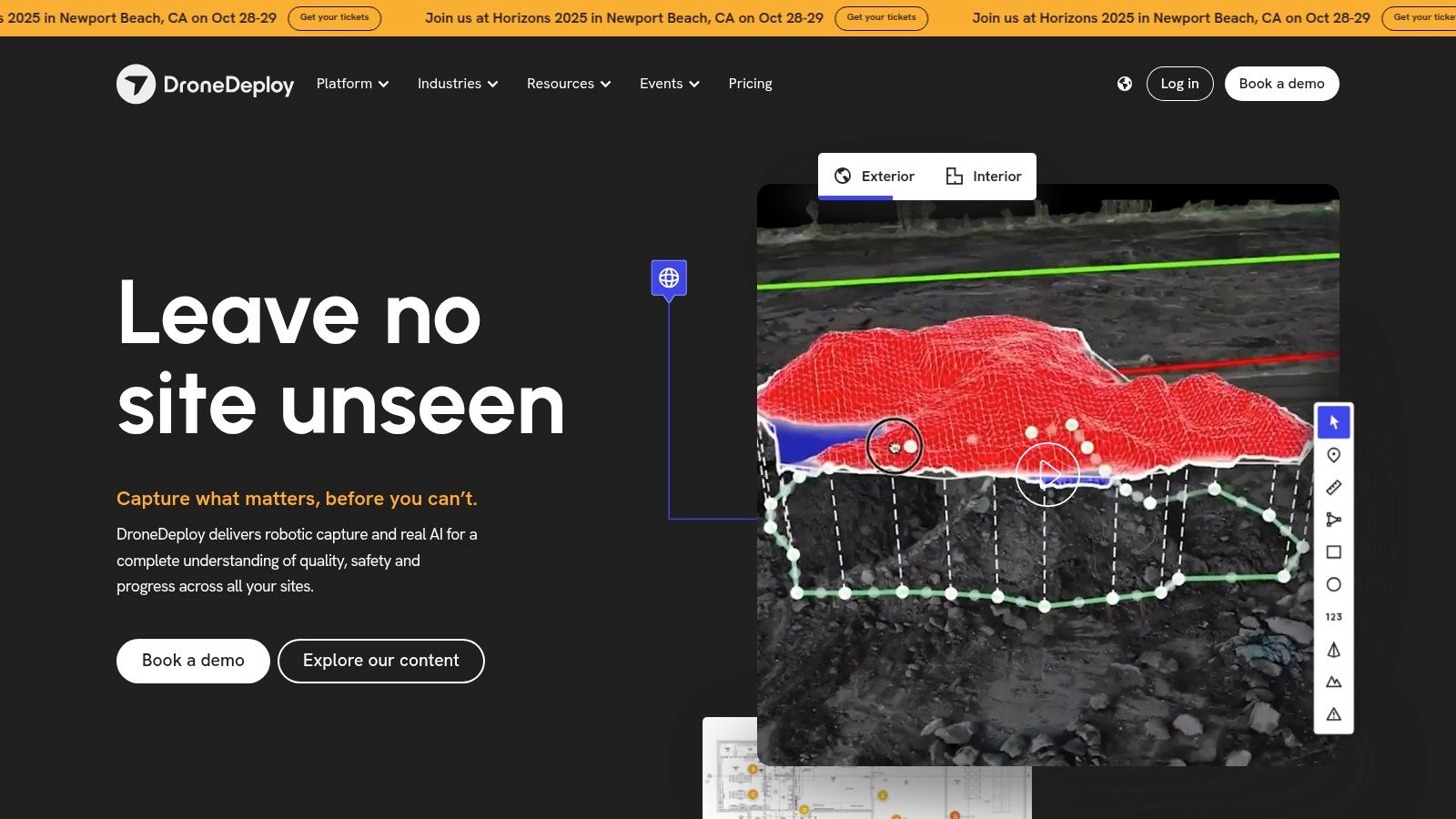This screenshot has width=1456, height=819.
Task: Select the location pin marker tool
Action: click(x=1334, y=455)
